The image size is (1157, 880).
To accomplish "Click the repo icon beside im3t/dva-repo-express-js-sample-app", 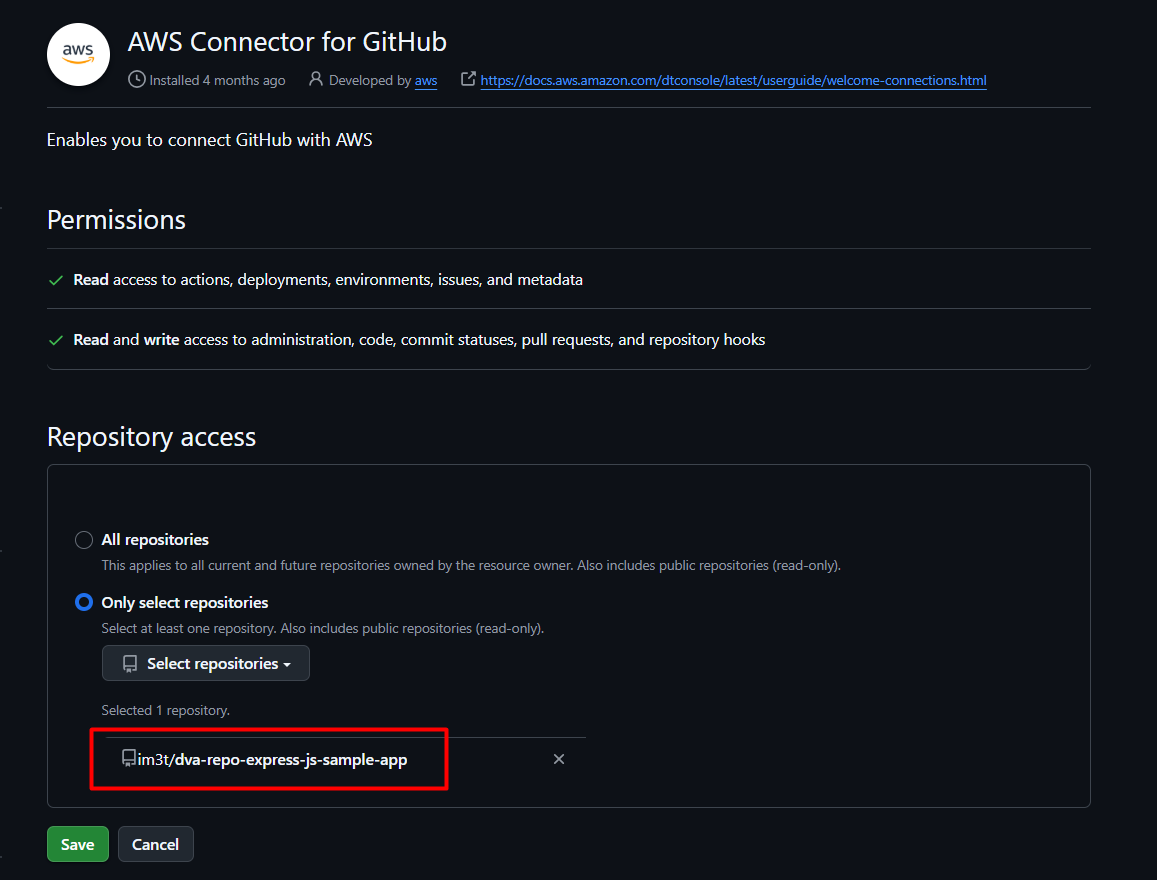I will pos(129,759).
